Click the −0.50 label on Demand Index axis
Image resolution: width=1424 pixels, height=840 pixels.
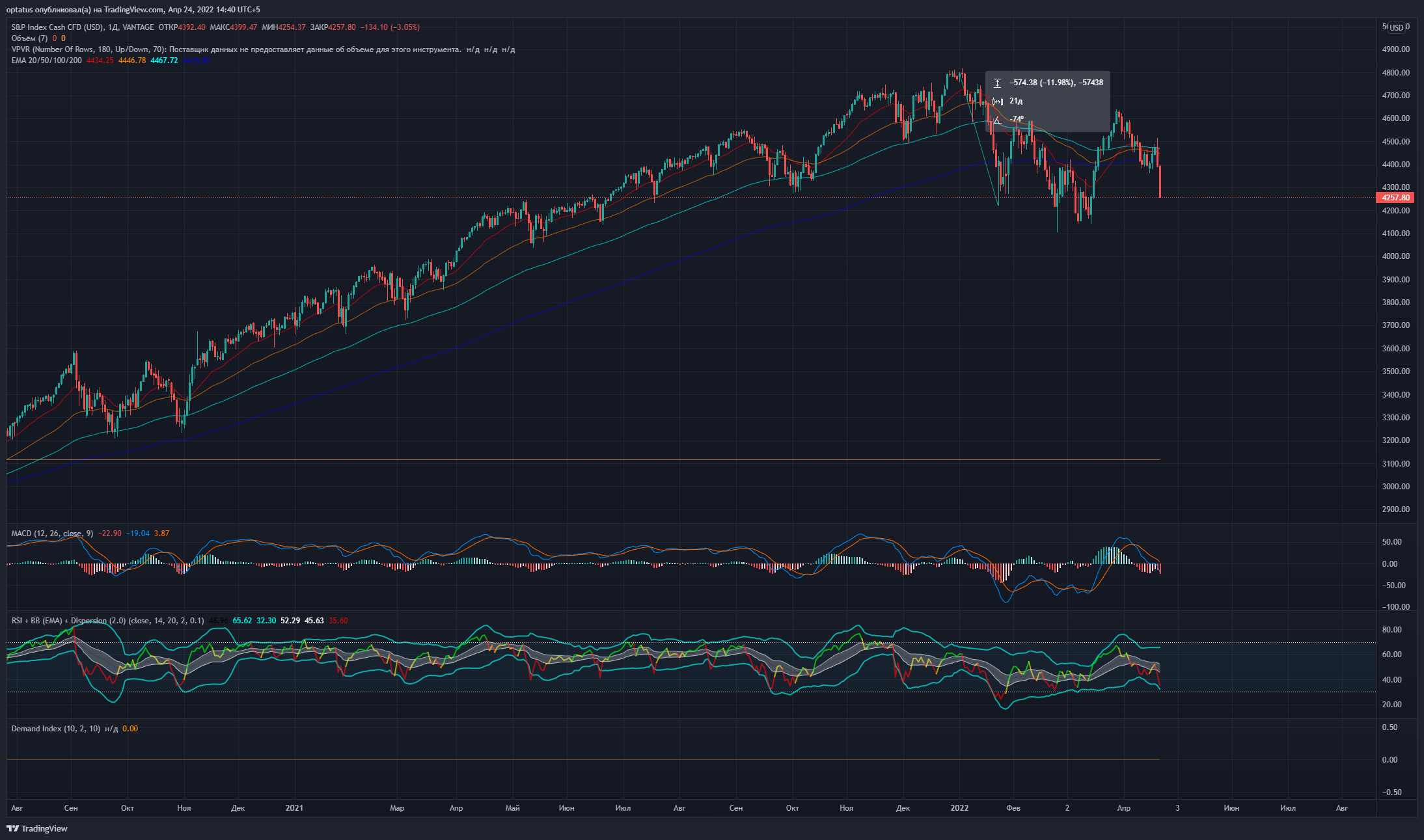1391,793
